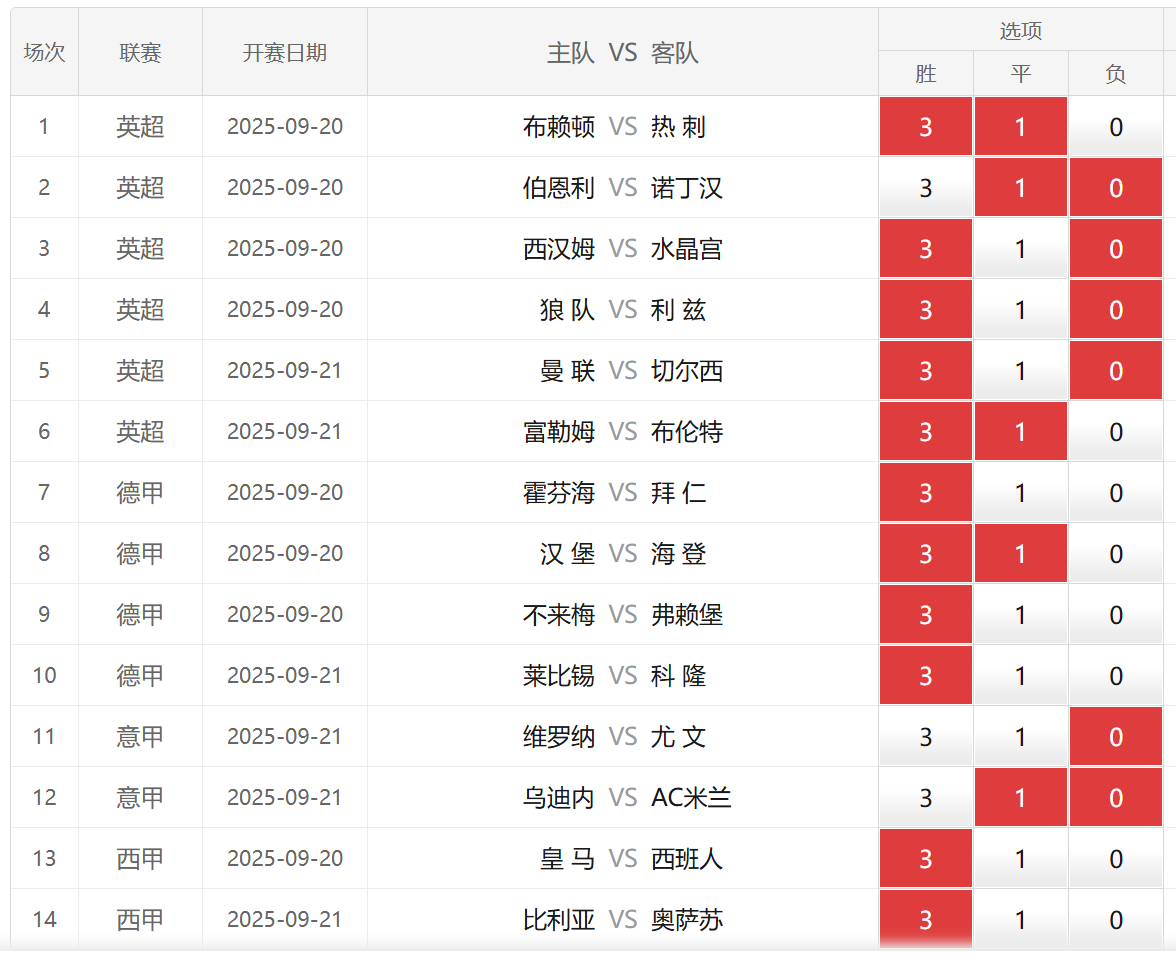Deselect win option for 布赖顿 VS 热刺

pos(925,127)
